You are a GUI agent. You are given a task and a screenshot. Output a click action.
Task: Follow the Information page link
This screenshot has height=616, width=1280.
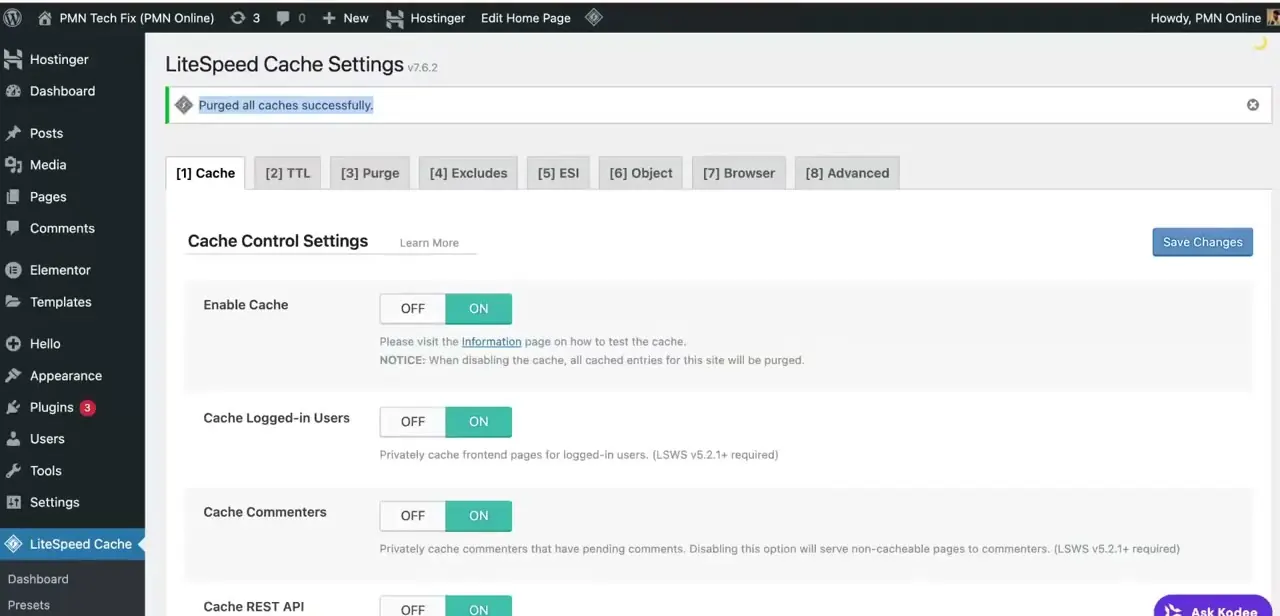click(x=491, y=342)
